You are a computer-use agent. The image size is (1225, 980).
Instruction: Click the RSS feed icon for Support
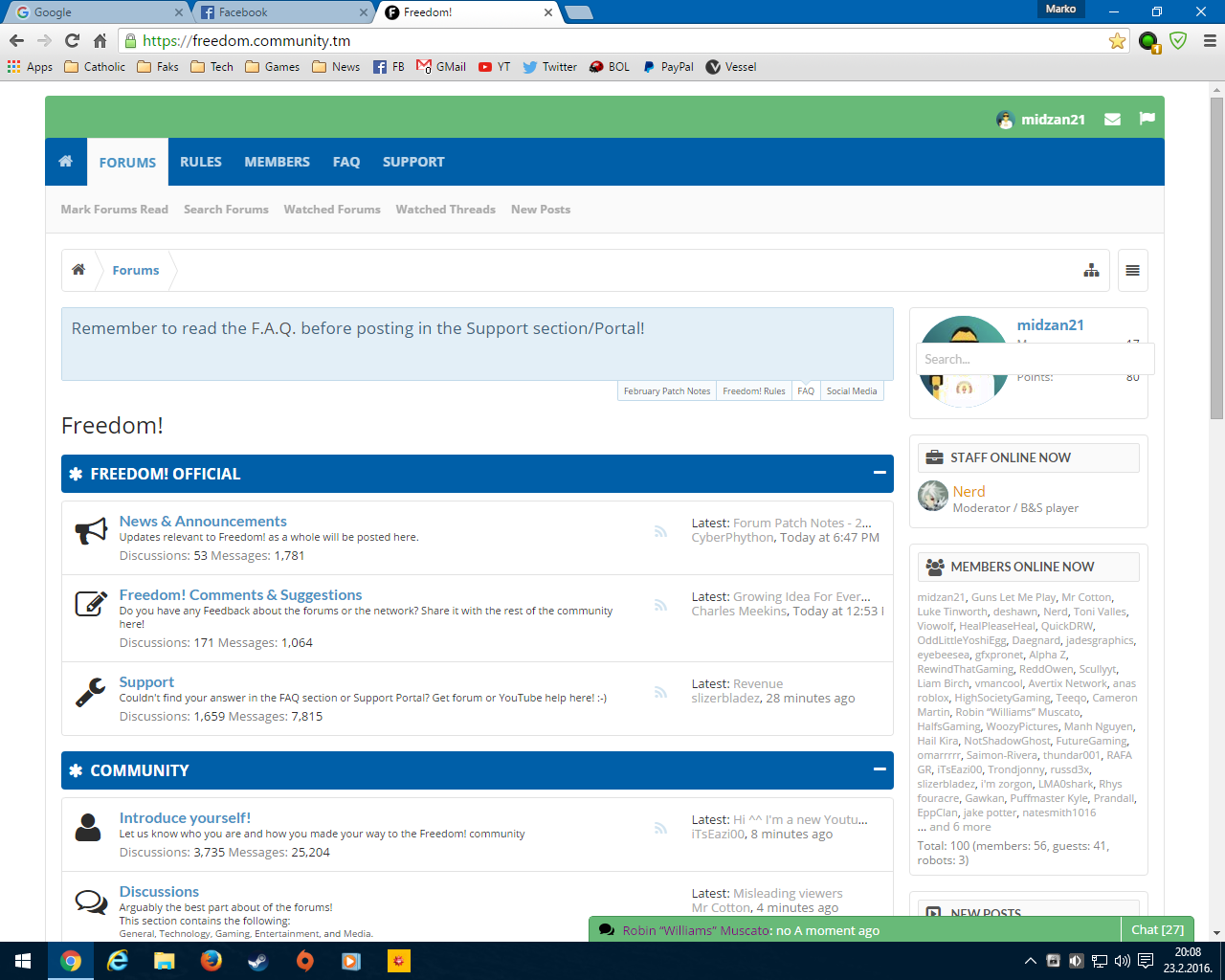point(660,692)
